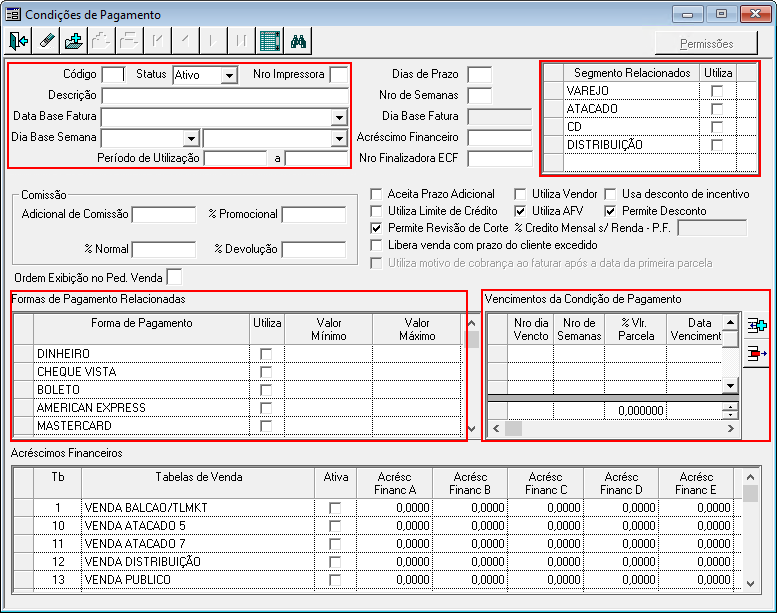The height and width of the screenshot is (613, 777).
Task: Click the insert vencimento row icon
Action: pyautogui.click(x=756, y=326)
